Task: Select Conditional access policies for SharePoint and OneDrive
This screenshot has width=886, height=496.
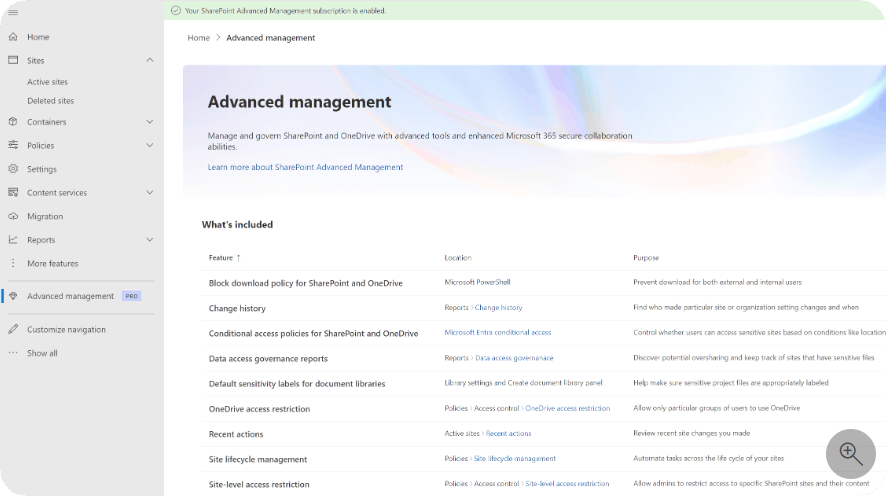Action: 314,333
